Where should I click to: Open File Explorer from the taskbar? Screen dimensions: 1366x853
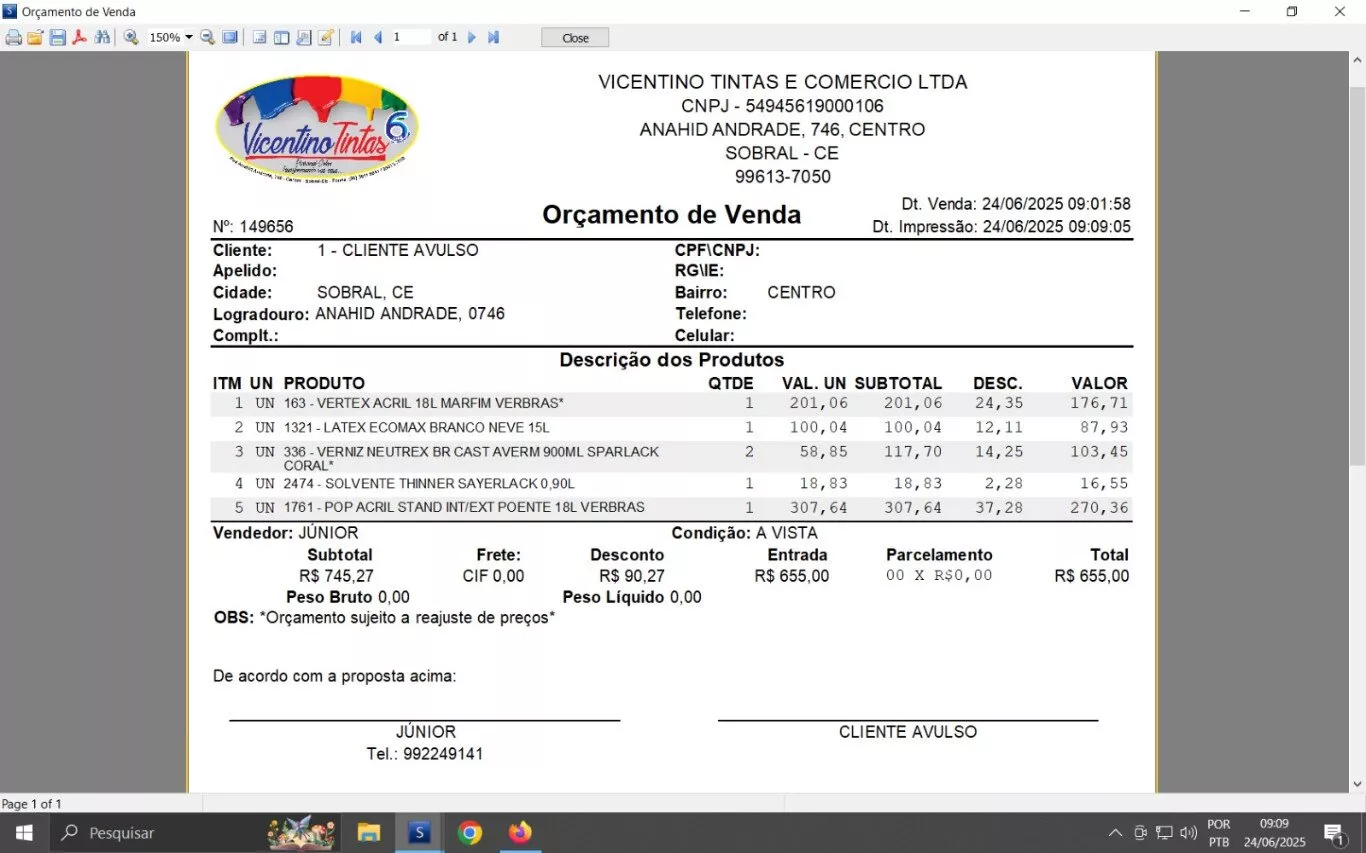369,832
